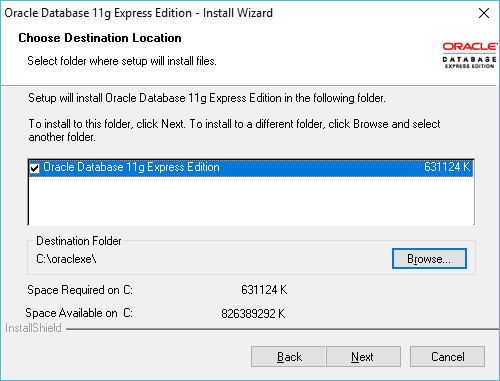The width and height of the screenshot is (500, 381).
Task: Cancel the Oracle installation
Action: 447,357
